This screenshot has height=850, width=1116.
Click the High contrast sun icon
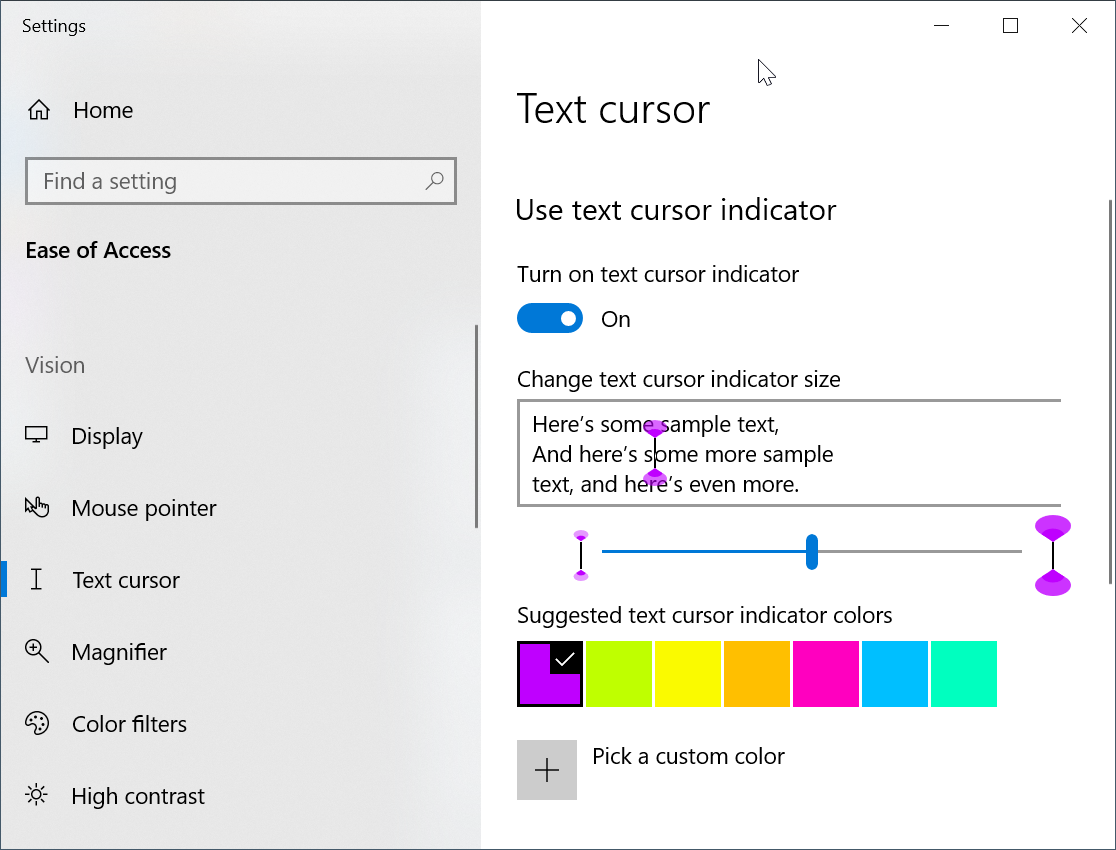pos(37,796)
